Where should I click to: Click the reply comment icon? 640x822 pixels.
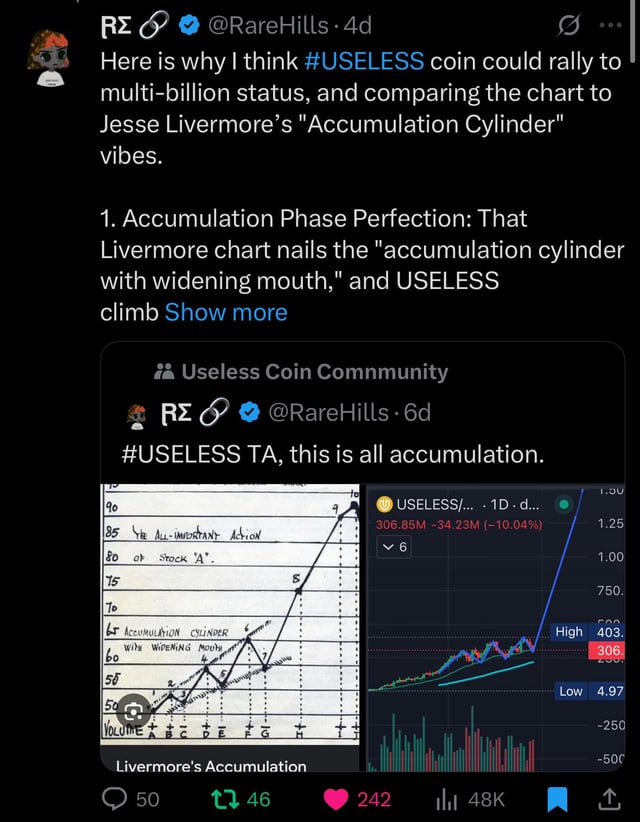point(119,799)
